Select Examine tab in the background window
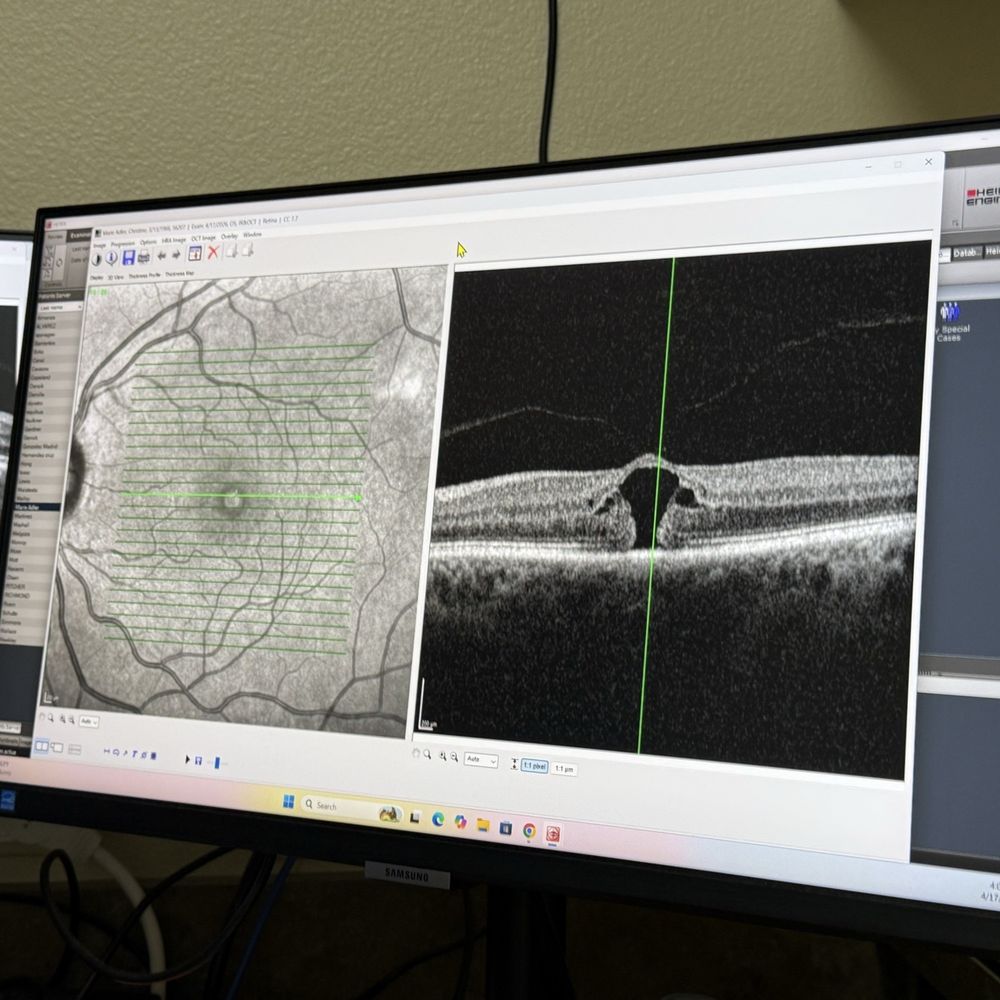Viewport: 1000px width, 1000px height. (79, 235)
